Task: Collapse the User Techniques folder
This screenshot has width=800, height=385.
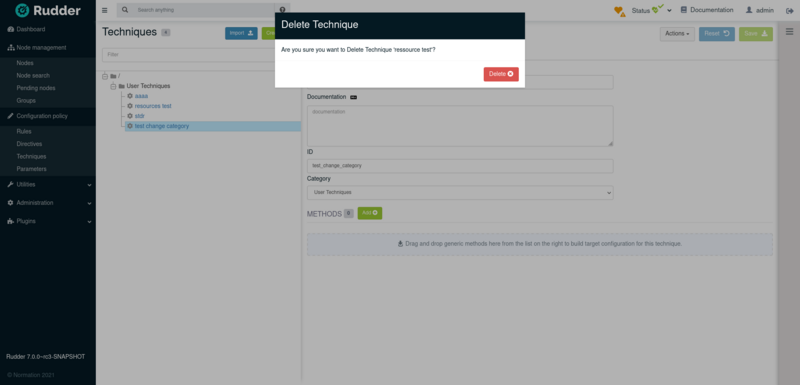Action: (x=113, y=86)
